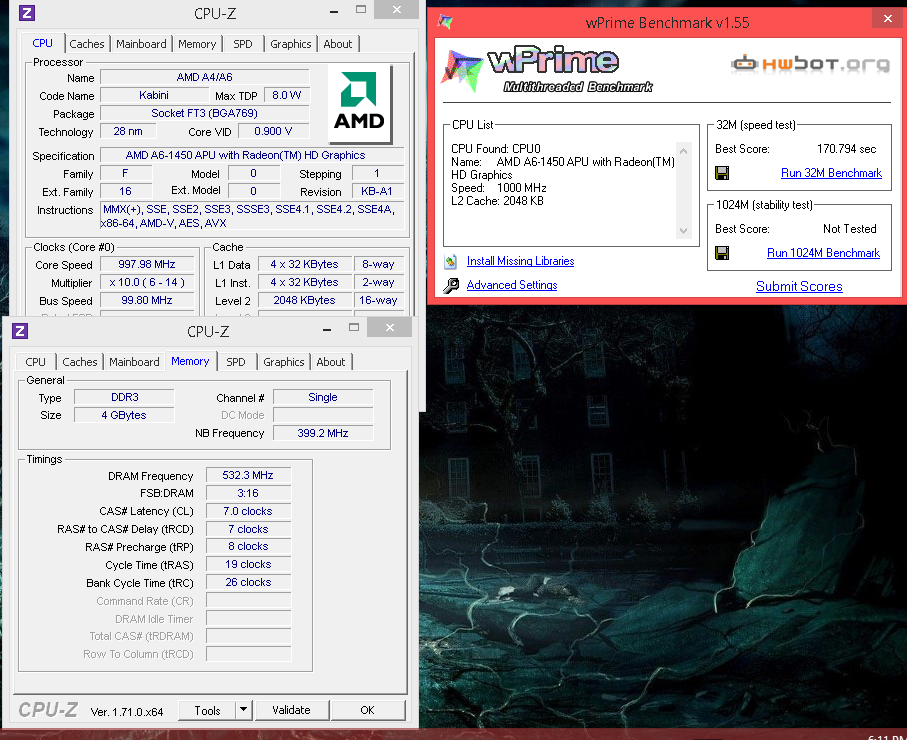
Task: Click the tRP 8 clocks value
Action: 248,546
